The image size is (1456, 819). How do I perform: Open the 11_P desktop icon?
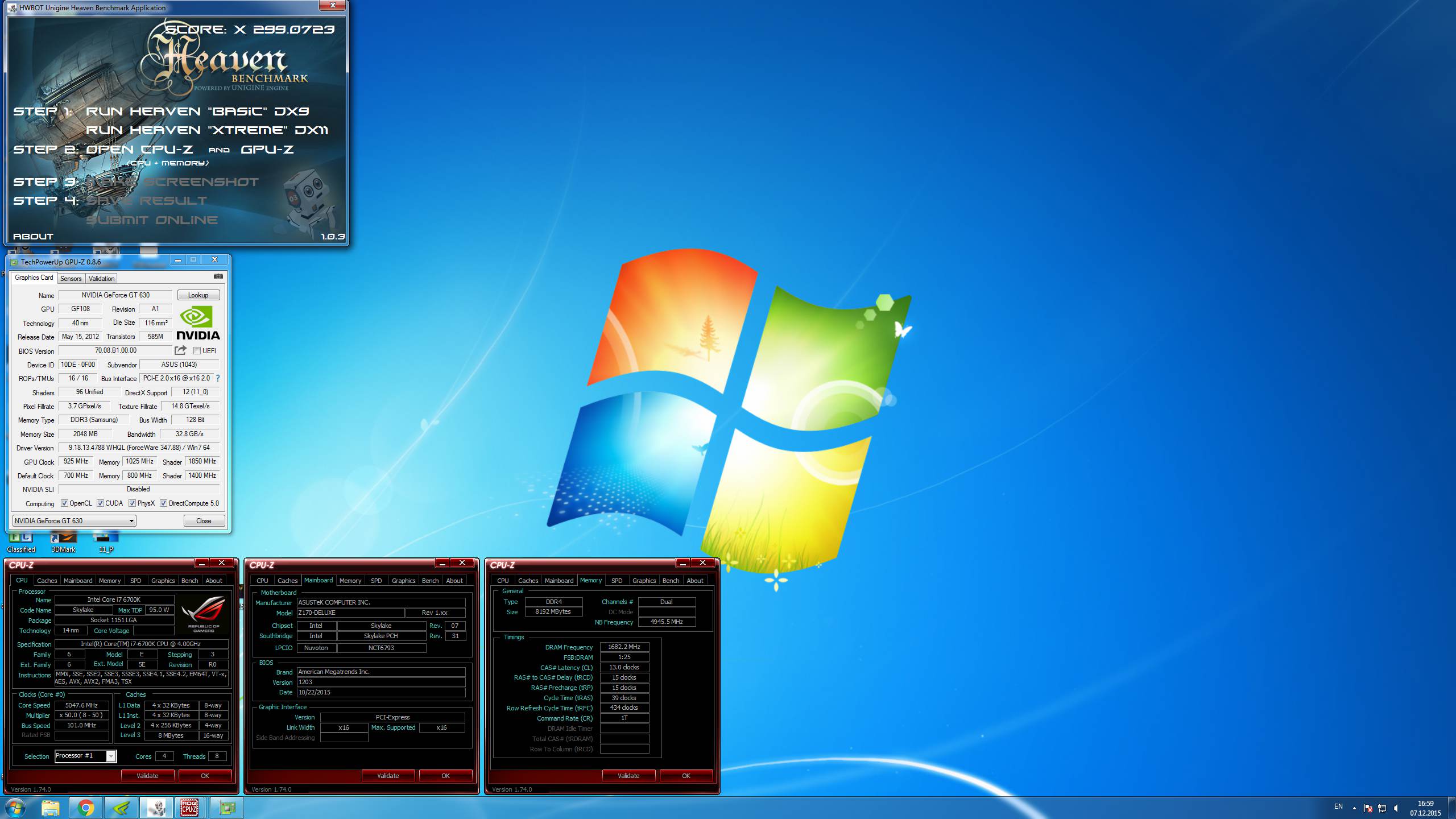(106, 543)
